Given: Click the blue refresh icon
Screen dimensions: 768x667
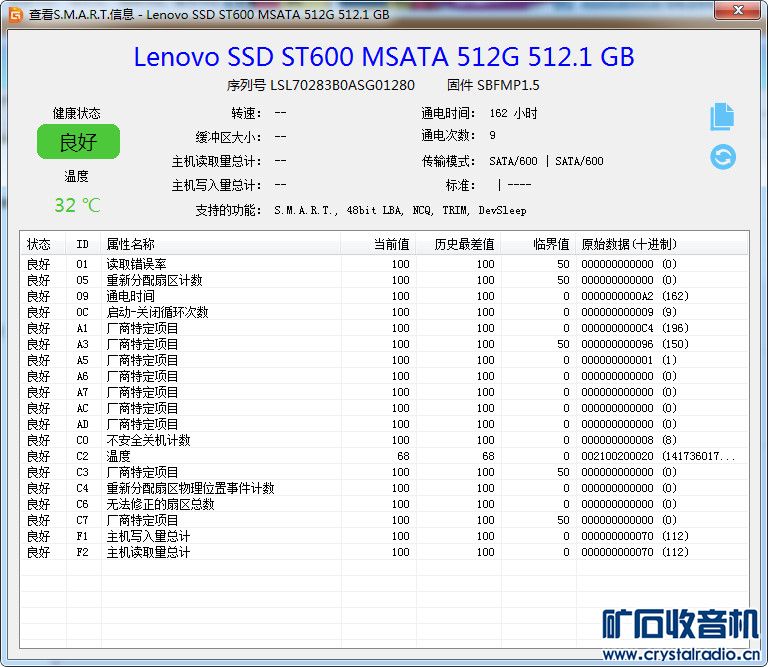Looking at the screenshot, I should pos(723,157).
